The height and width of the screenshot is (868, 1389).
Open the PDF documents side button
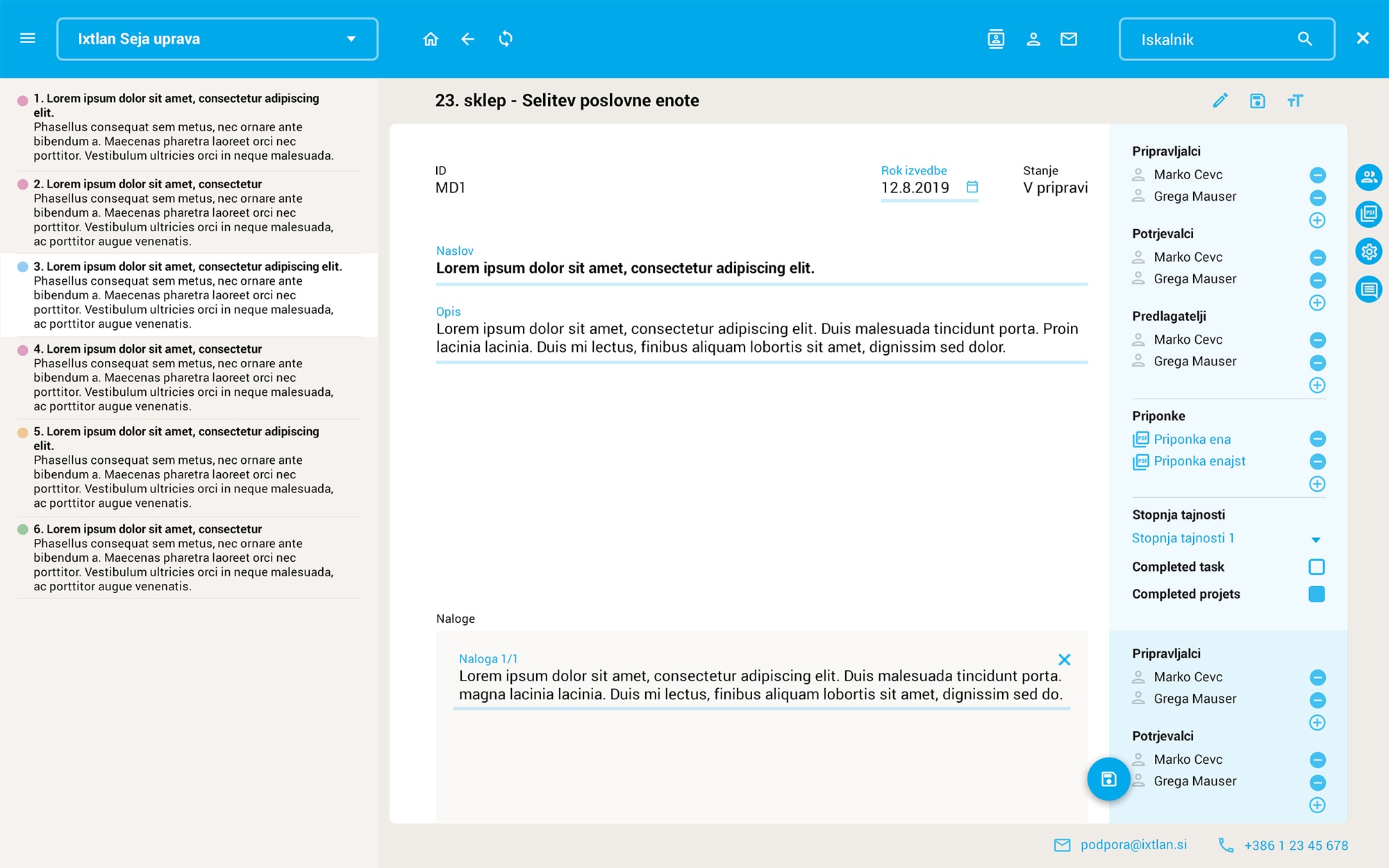pos(1369,214)
